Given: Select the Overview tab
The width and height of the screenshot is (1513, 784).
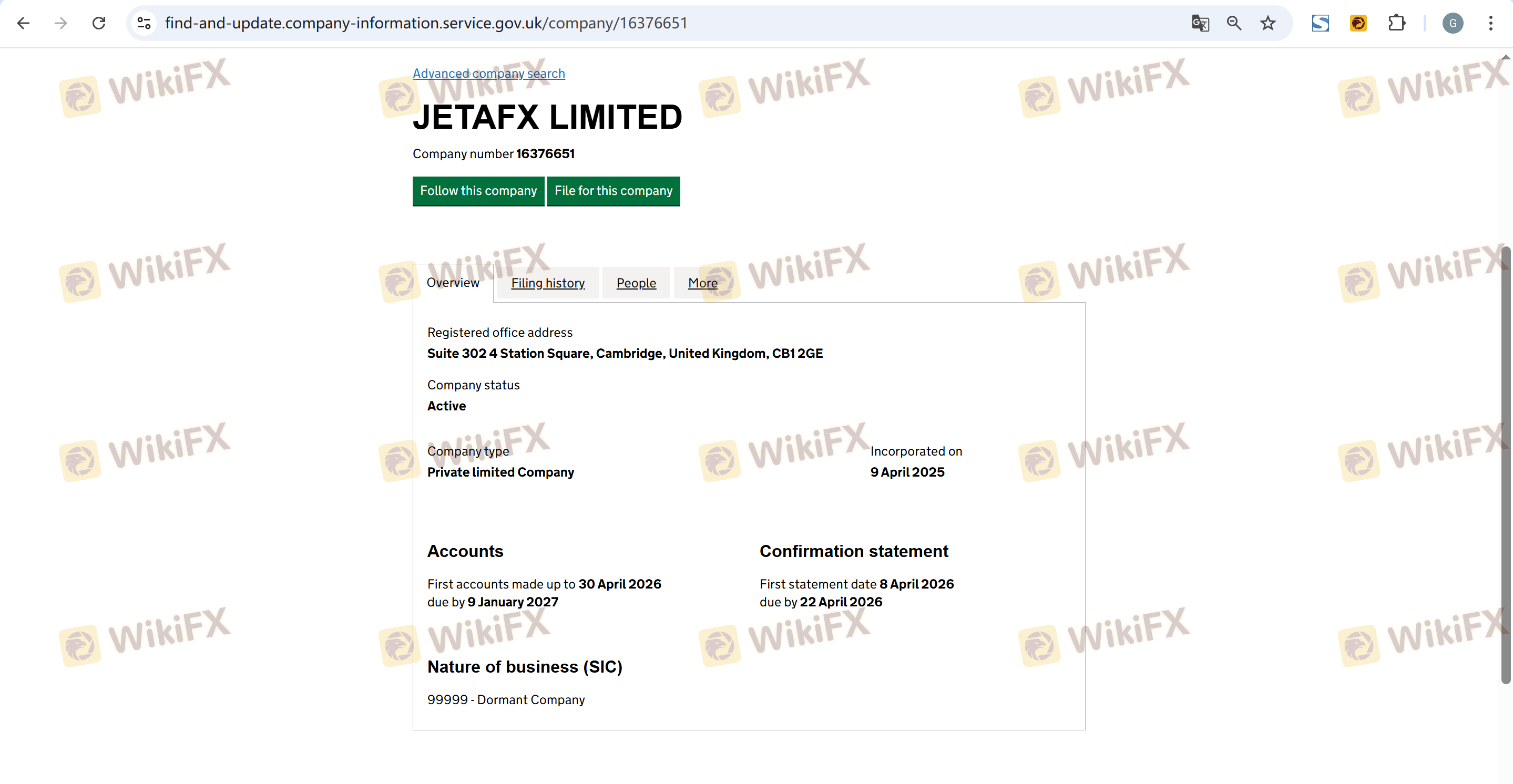Looking at the screenshot, I should [x=453, y=283].
